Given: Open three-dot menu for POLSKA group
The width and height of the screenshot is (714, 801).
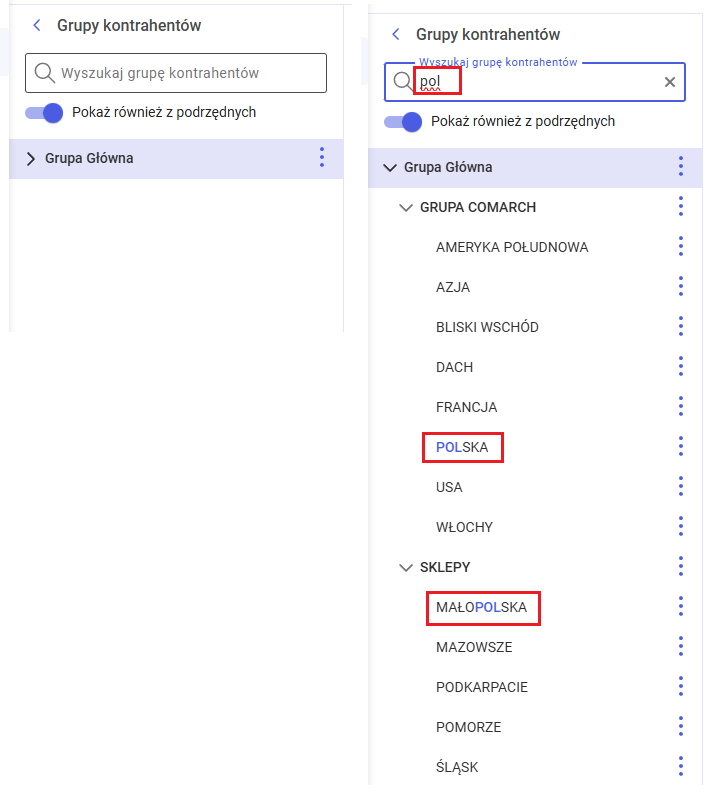Looking at the screenshot, I should coord(681,446).
